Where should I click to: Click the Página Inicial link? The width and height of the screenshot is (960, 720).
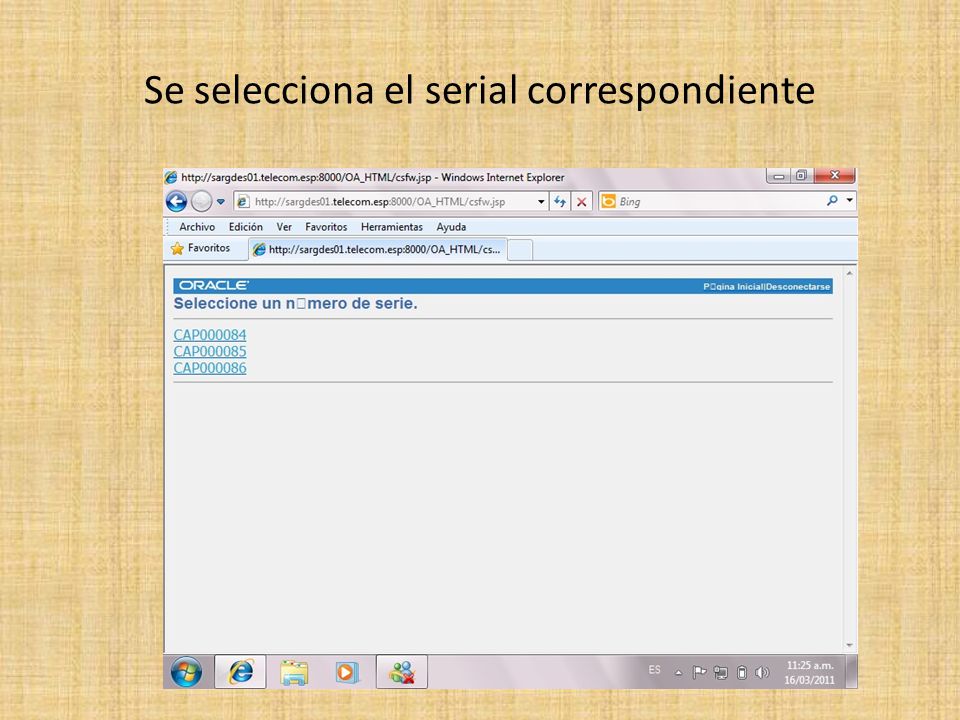[732, 287]
